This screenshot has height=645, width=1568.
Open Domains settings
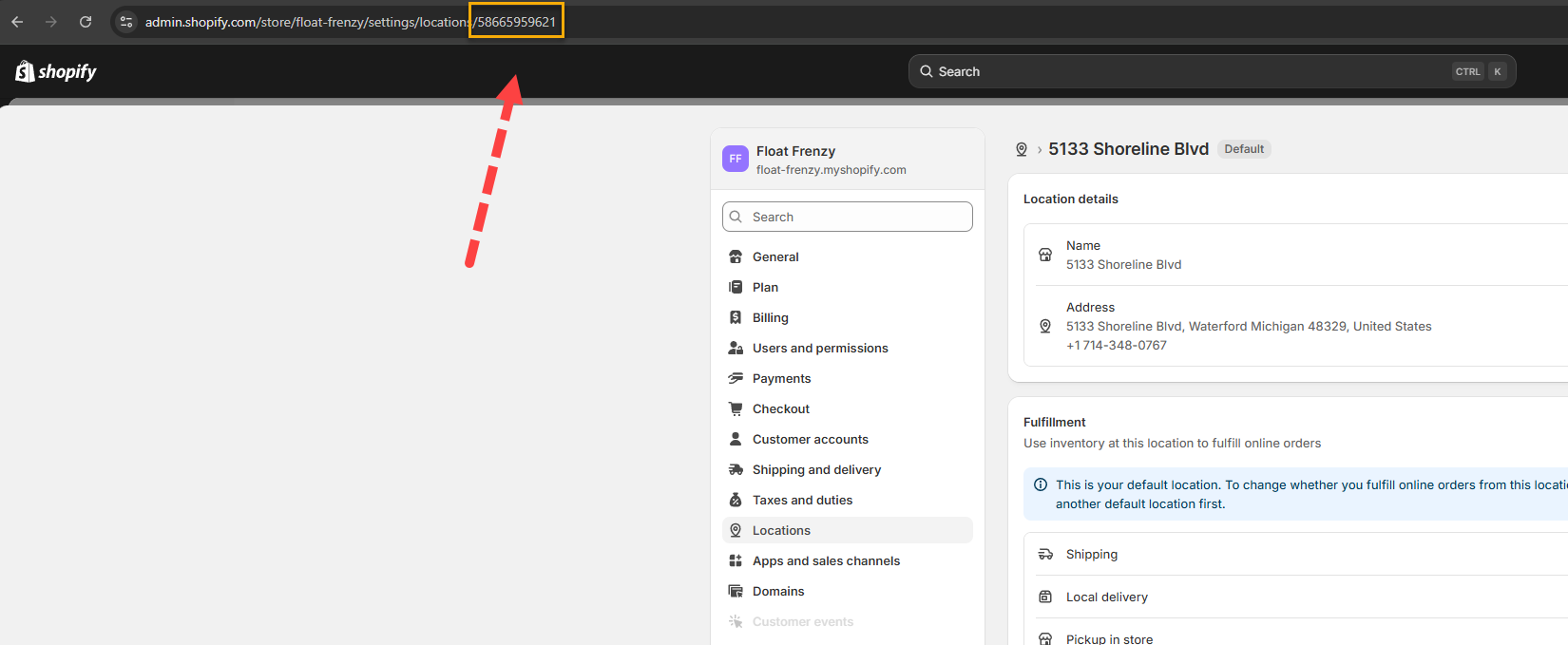click(x=777, y=591)
